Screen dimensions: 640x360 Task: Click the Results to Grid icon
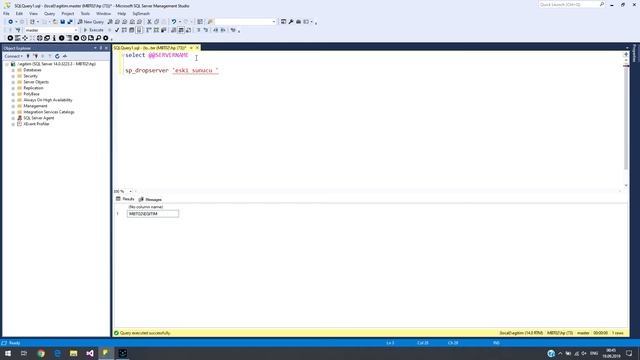click(181, 30)
